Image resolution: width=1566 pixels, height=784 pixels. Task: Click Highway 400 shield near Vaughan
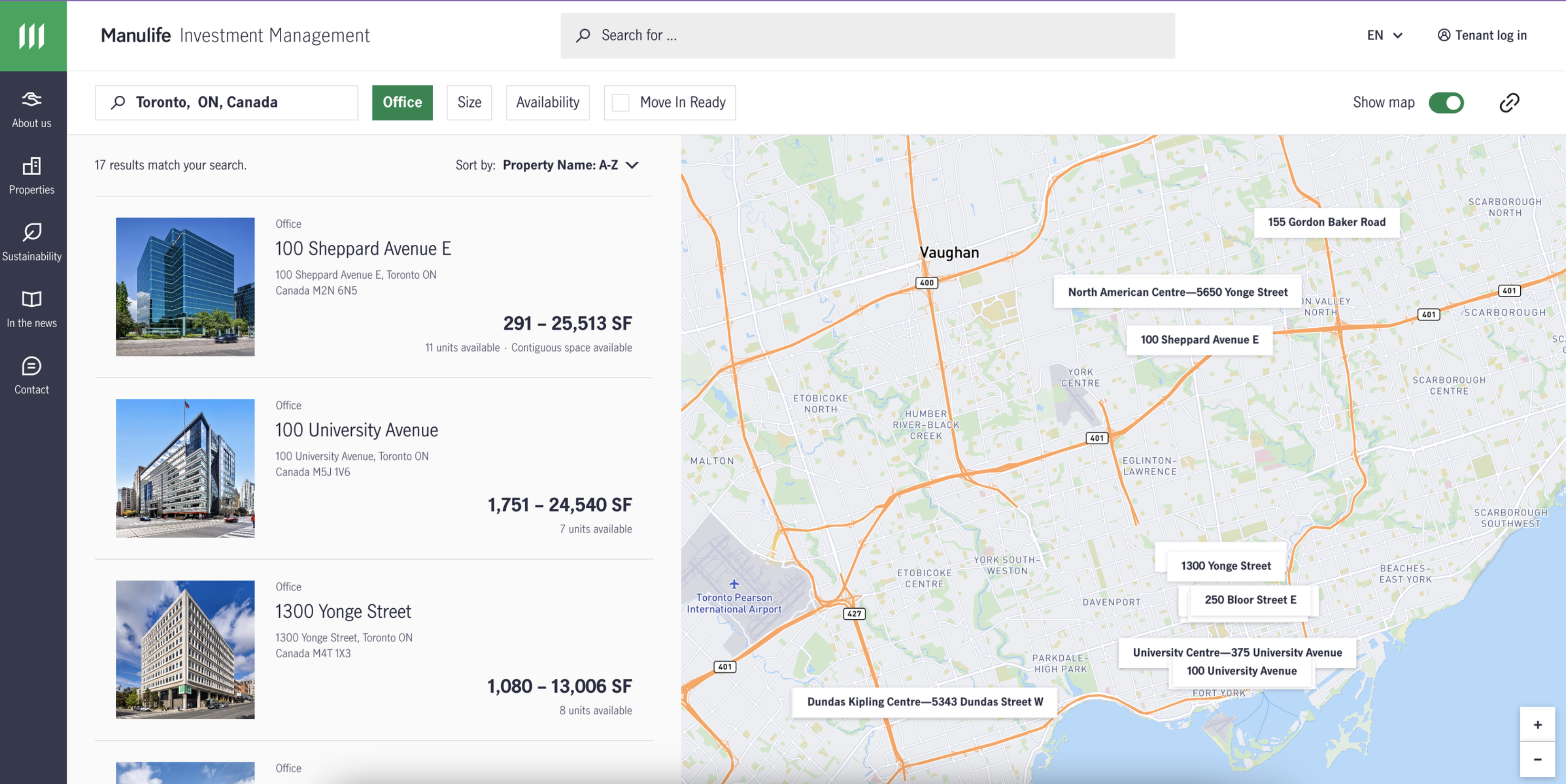click(x=926, y=282)
